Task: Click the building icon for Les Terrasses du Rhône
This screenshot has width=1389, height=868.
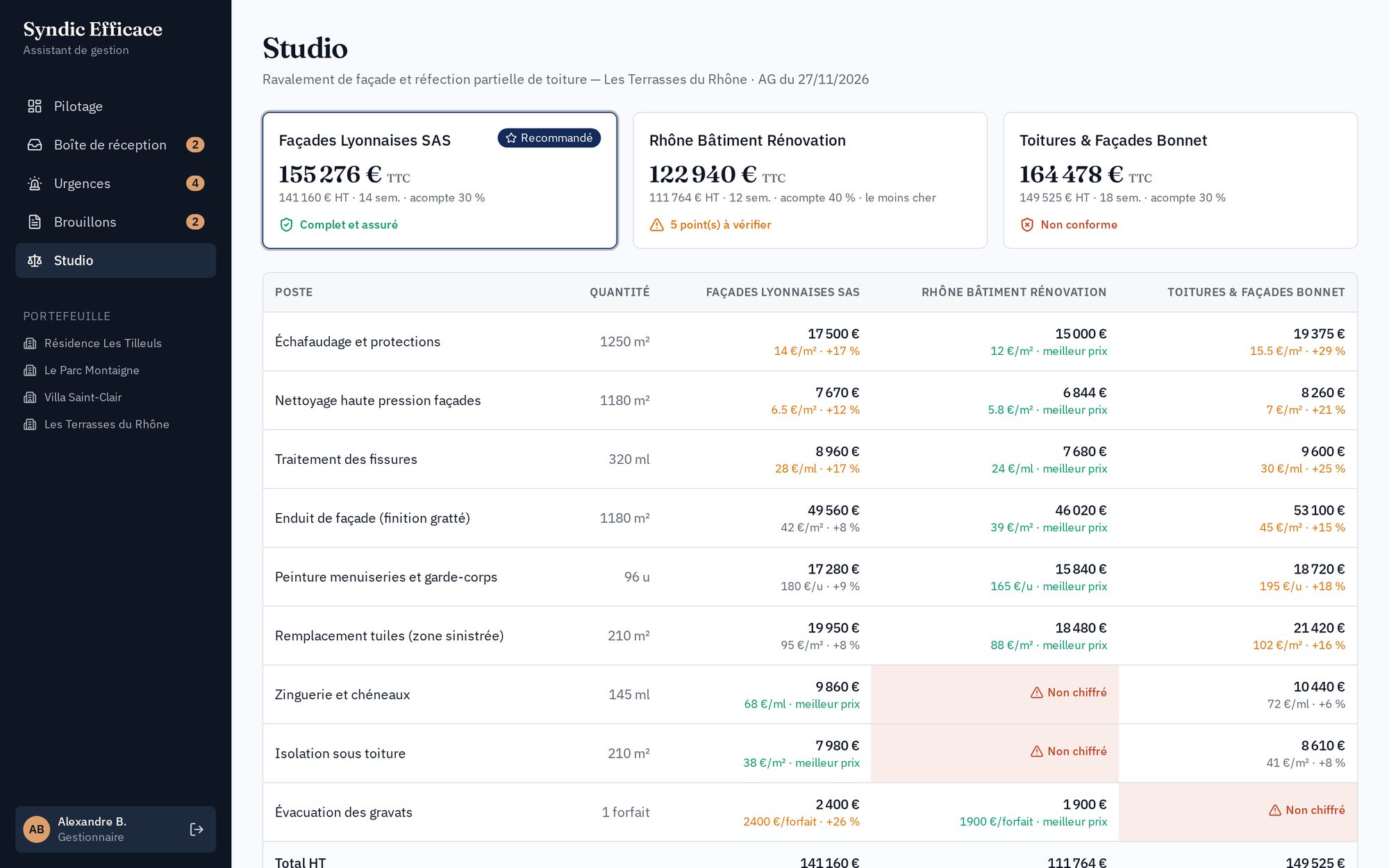Action: pyautogui.click(x=30, y=424)
